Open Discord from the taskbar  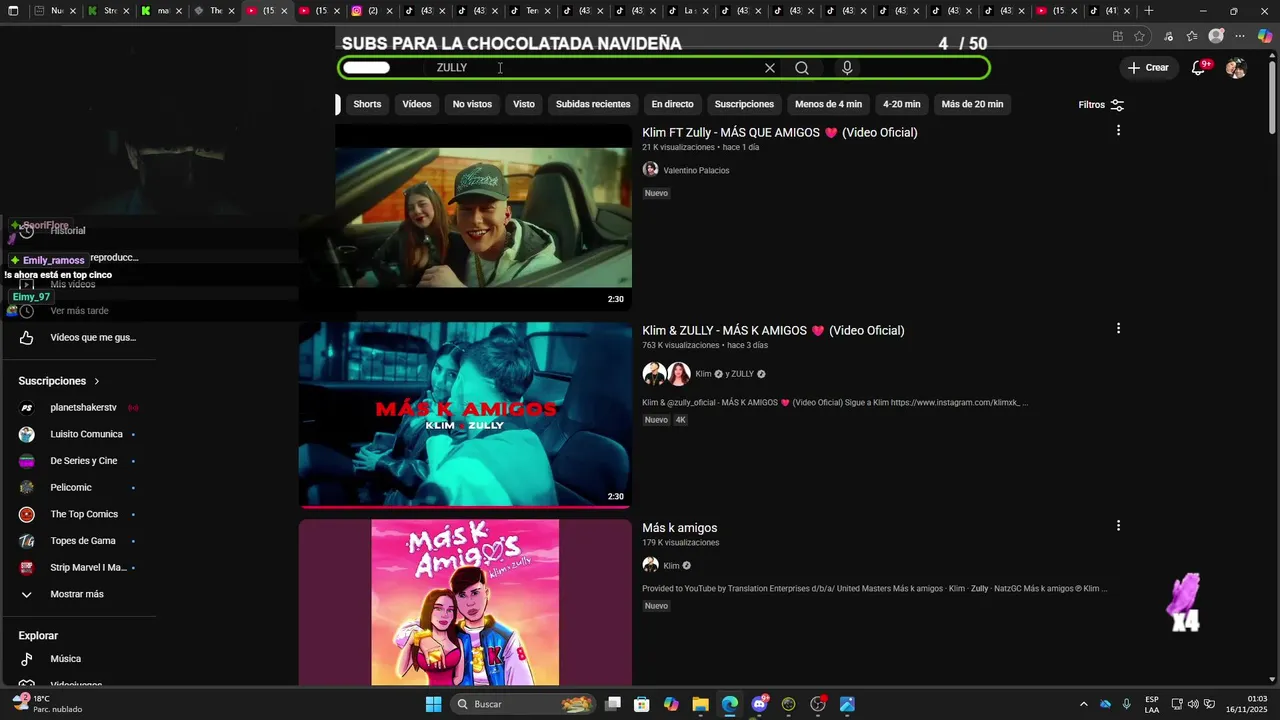pyautogui.click(x=760, y=704)
